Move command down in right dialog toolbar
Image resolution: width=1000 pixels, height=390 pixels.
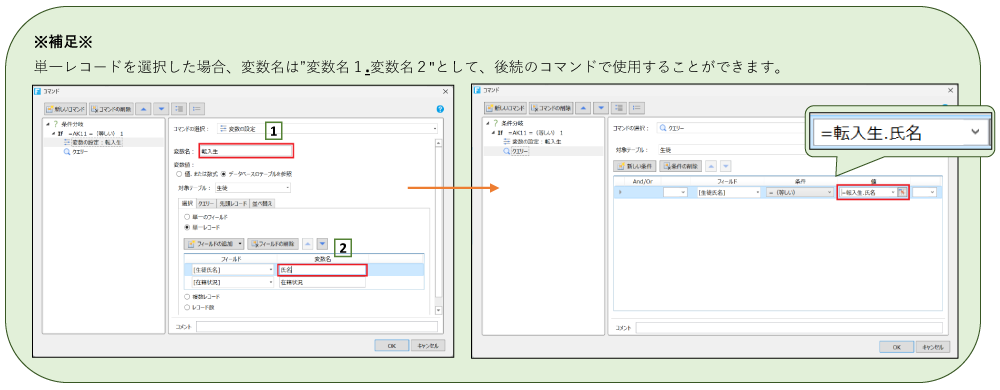[x=601, y=108]
